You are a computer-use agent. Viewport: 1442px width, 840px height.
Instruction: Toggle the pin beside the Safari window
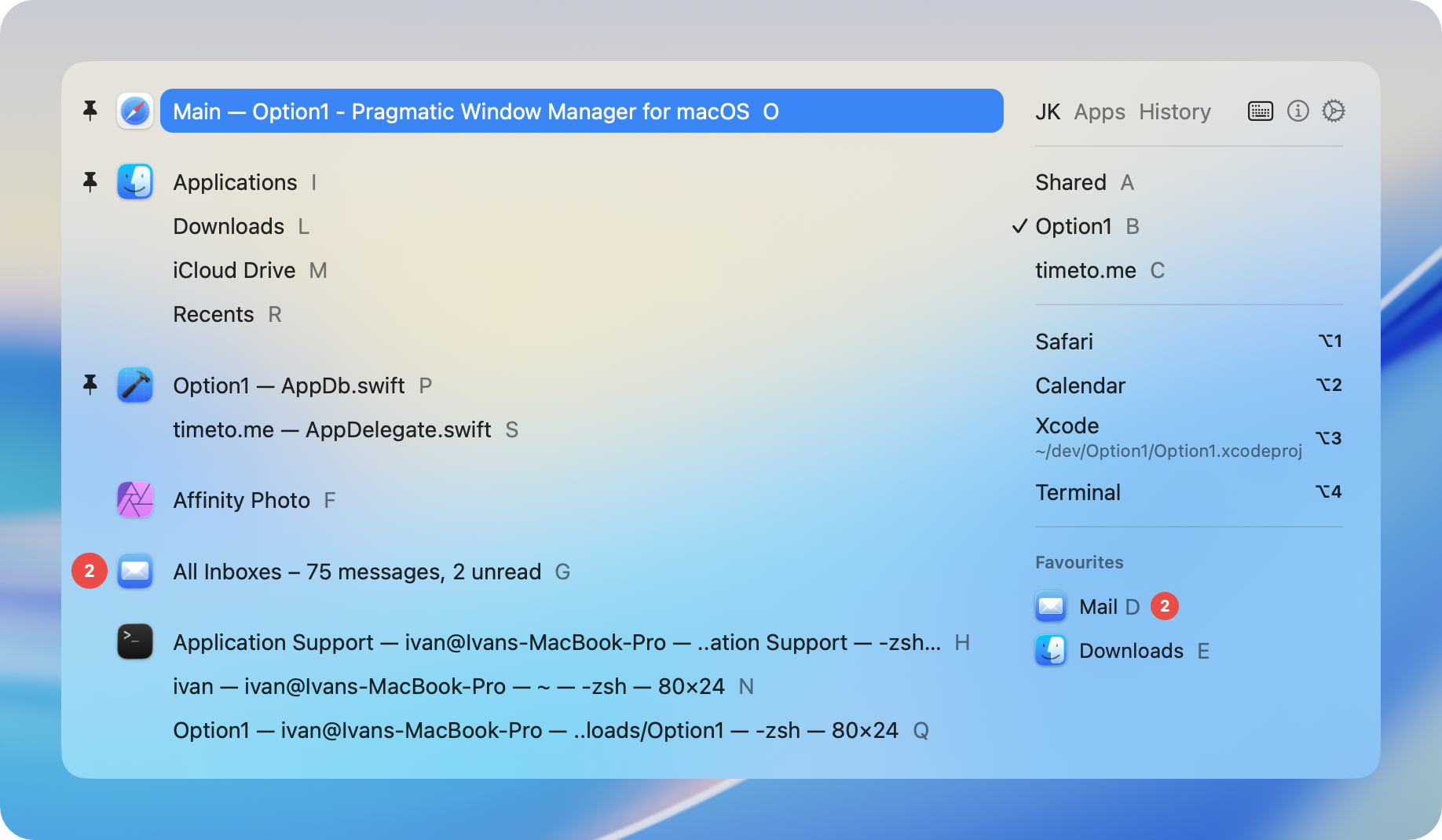point(90,111)
